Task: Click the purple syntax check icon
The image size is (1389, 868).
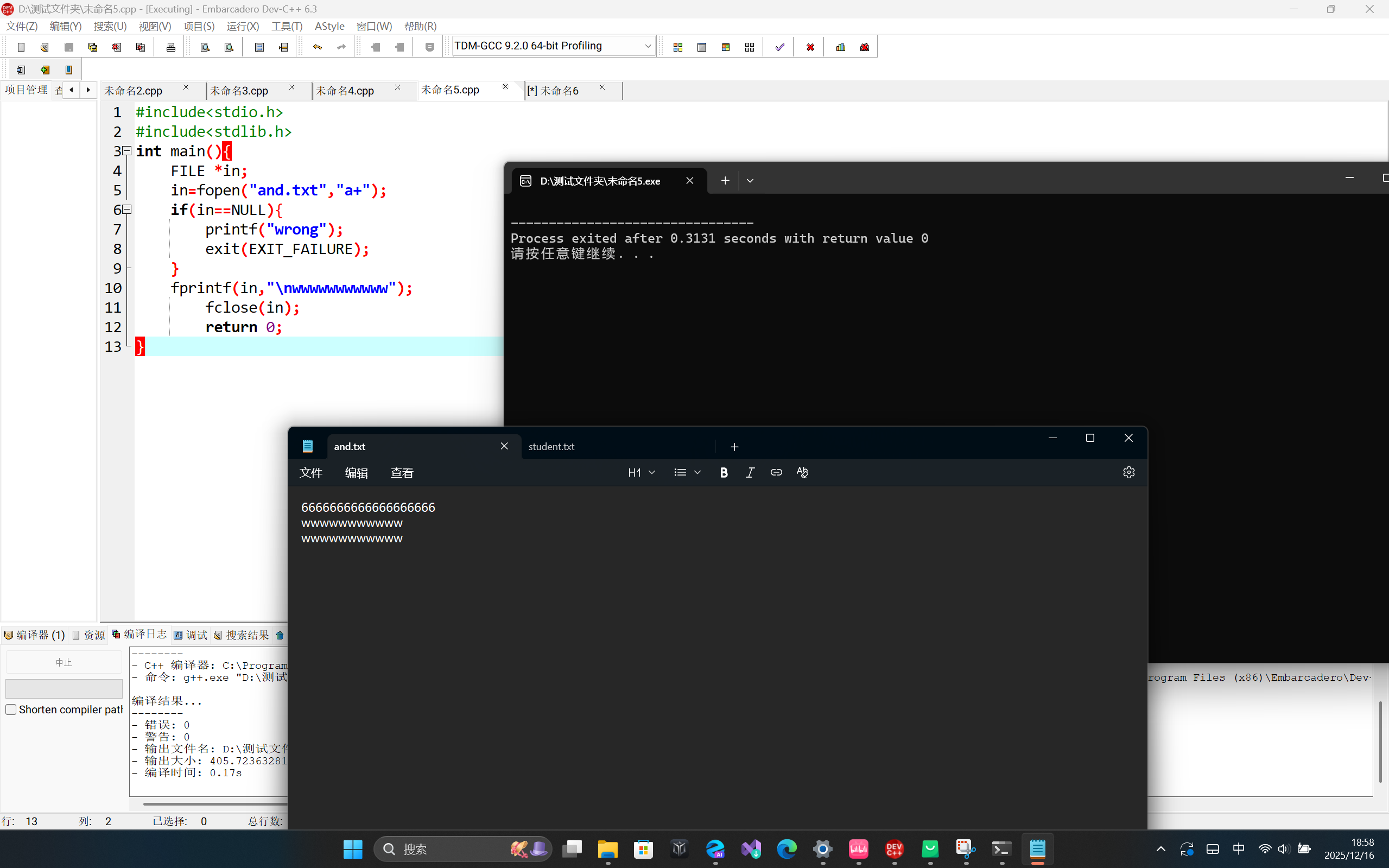Action: pyautogui.click(x=779, y=47)
